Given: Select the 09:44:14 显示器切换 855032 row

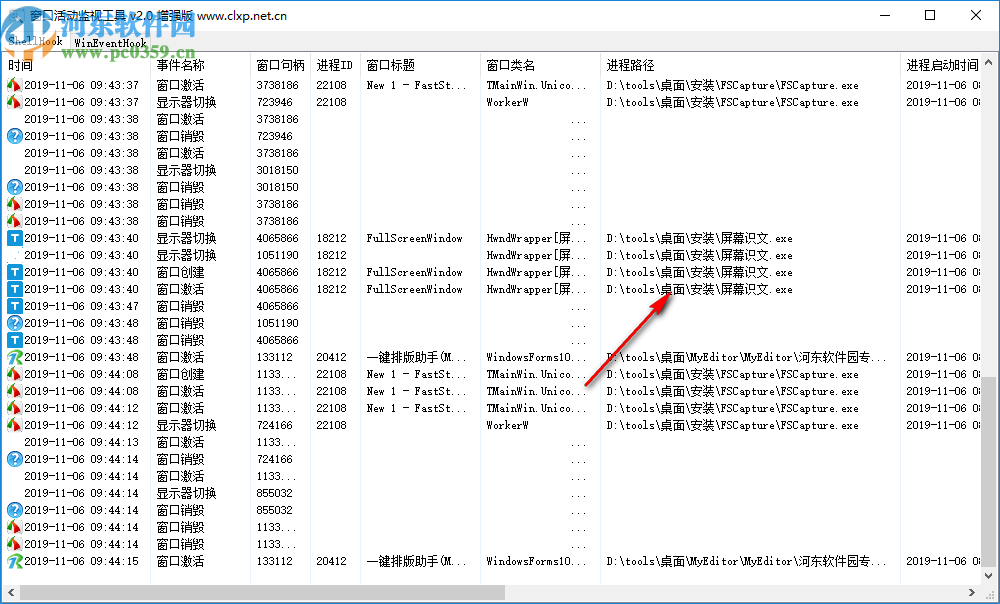Looking at the screenshot, I should pyautogui.click(x=491, y=493).
